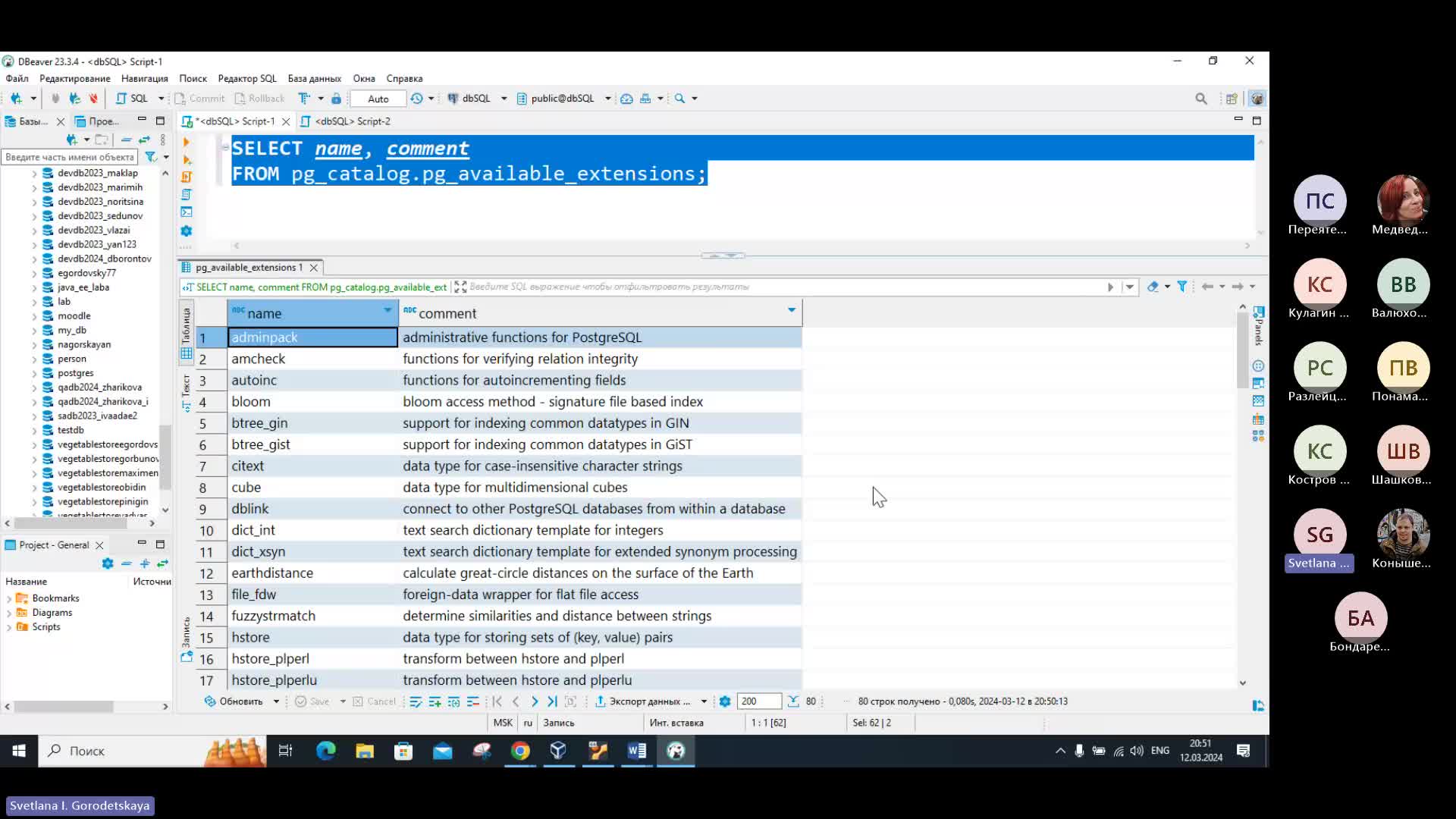Open the Экспорт данных dropdown arrow
This screenshot has height=819, width=1456.
pos(704,701)
